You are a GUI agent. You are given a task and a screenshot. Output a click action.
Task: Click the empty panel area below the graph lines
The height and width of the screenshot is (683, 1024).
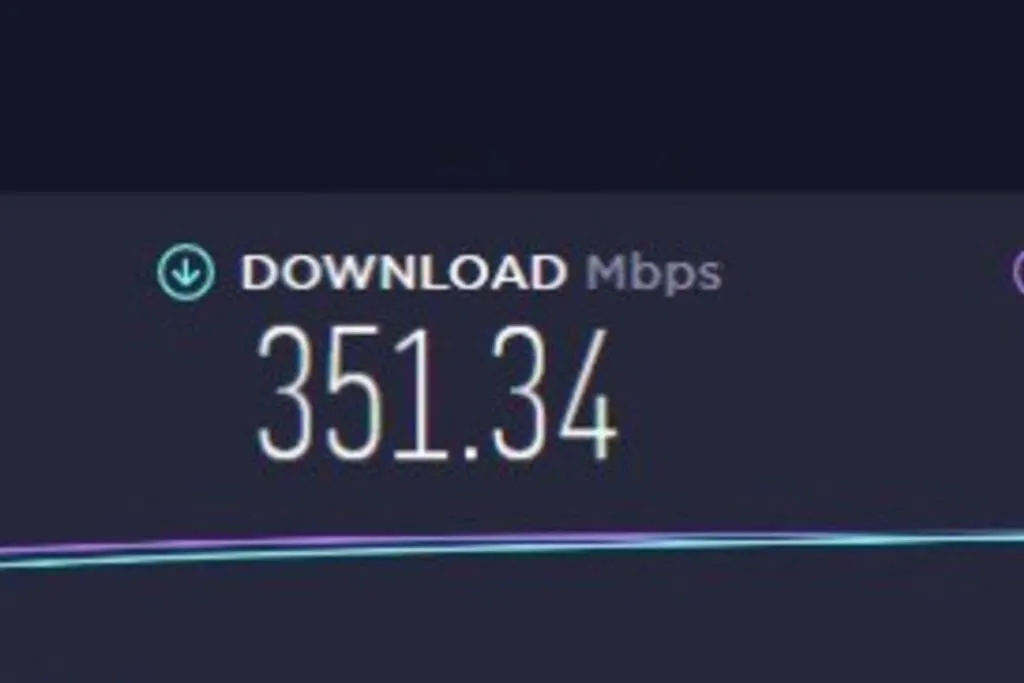pos(512,627)
